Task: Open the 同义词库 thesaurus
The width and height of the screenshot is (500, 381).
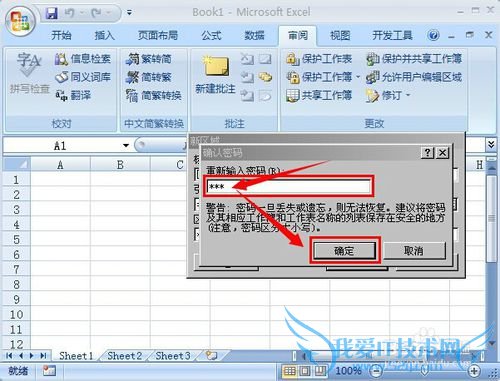Action: click(x=83, y=77)
